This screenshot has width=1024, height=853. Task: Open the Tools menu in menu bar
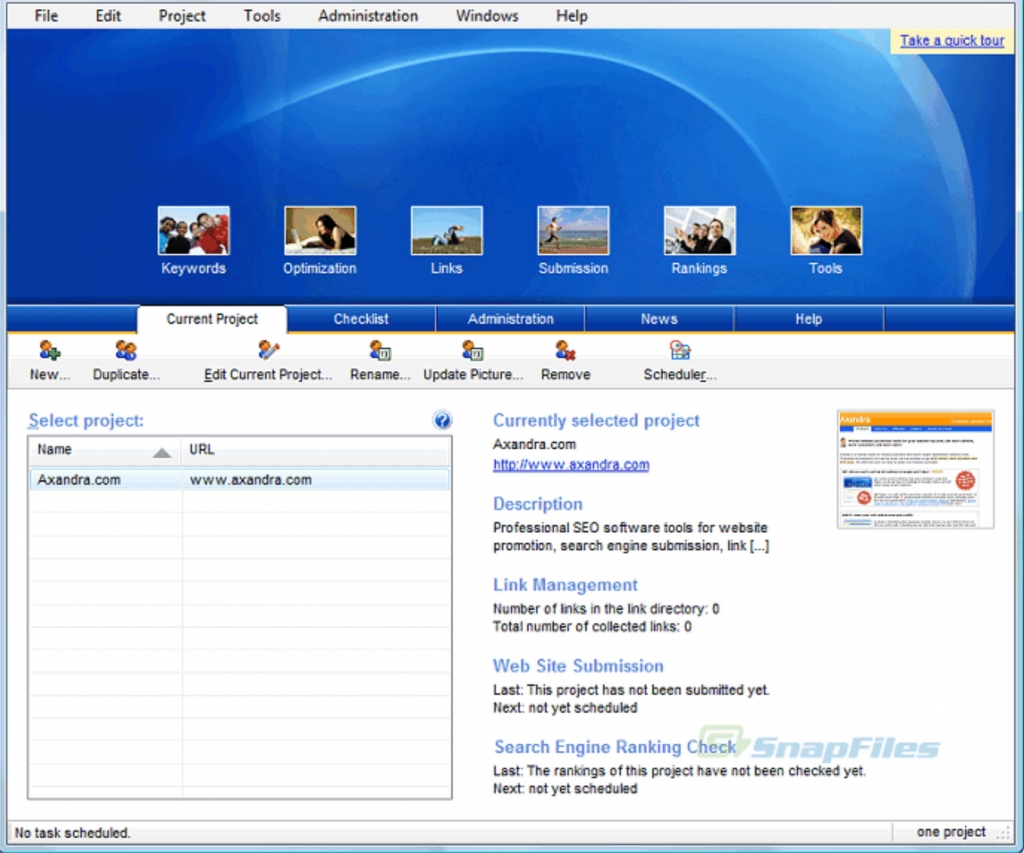coord(262,16)
